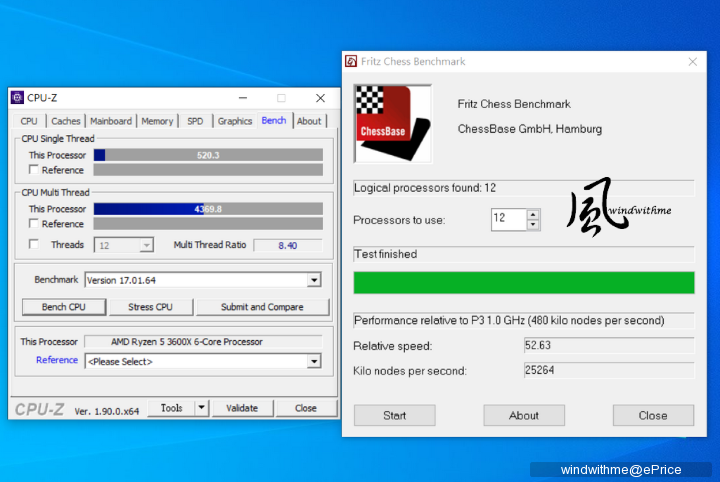Click Submit and Compare button
The image size is (720, 482).
(262, 307)
